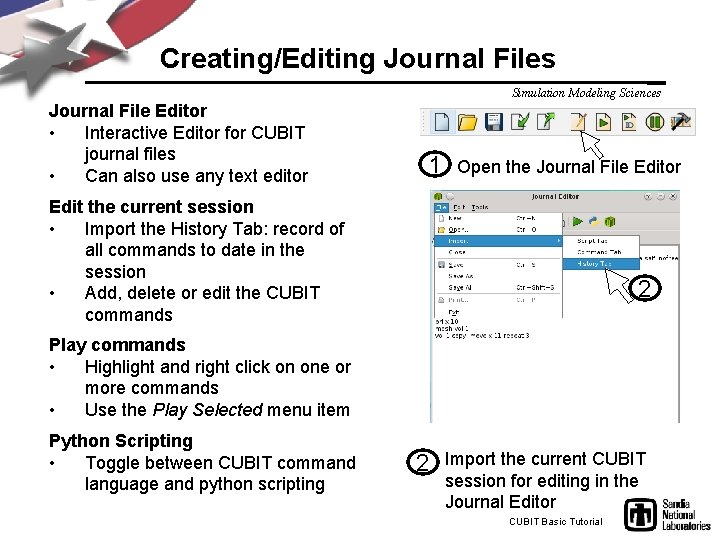Click the hammer tools icon in toolbar
The width and height of the screenshot is (720, 540).
[x=681, y=122]
